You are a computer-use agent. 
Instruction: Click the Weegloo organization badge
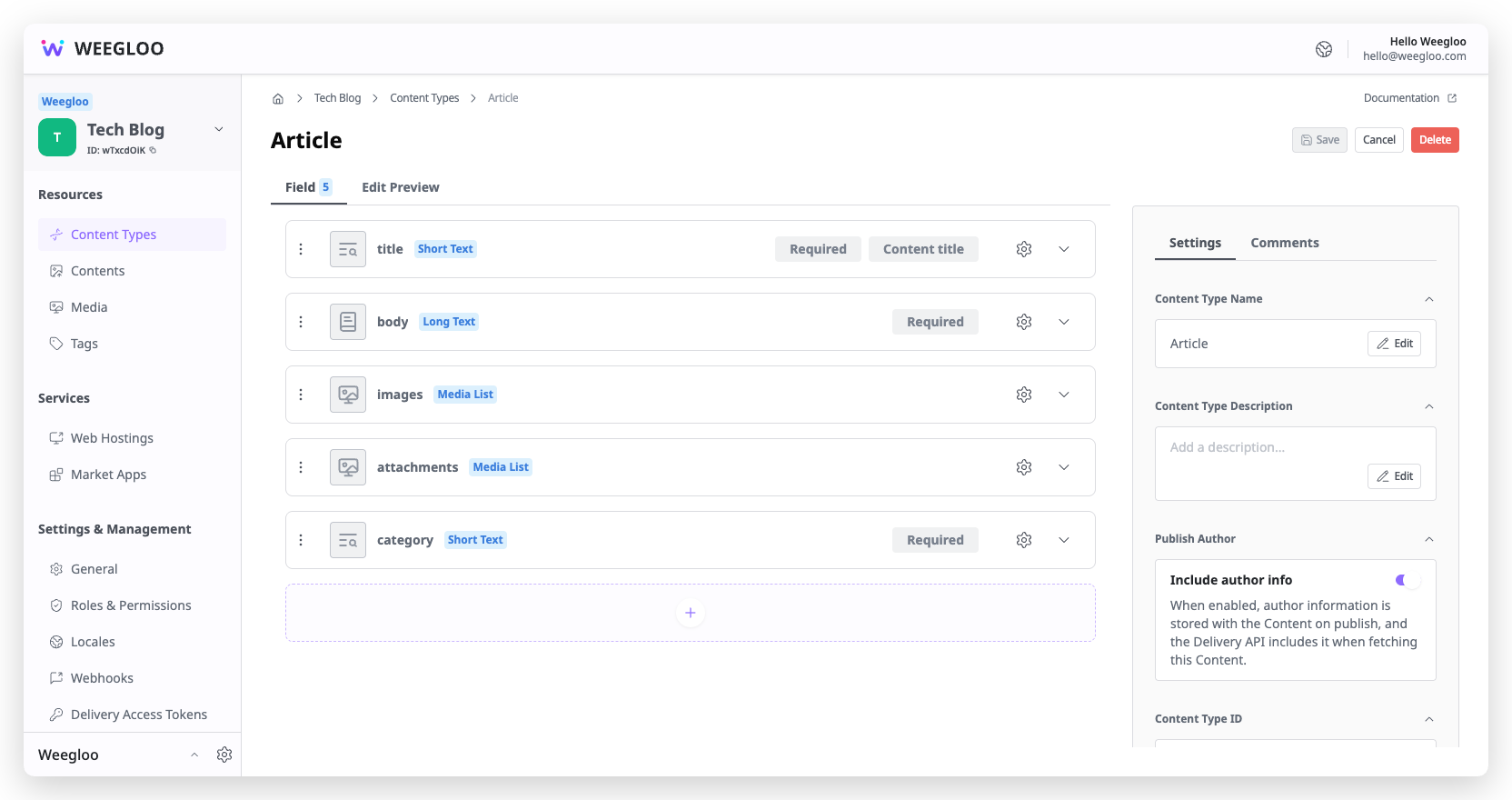(65, 102)
